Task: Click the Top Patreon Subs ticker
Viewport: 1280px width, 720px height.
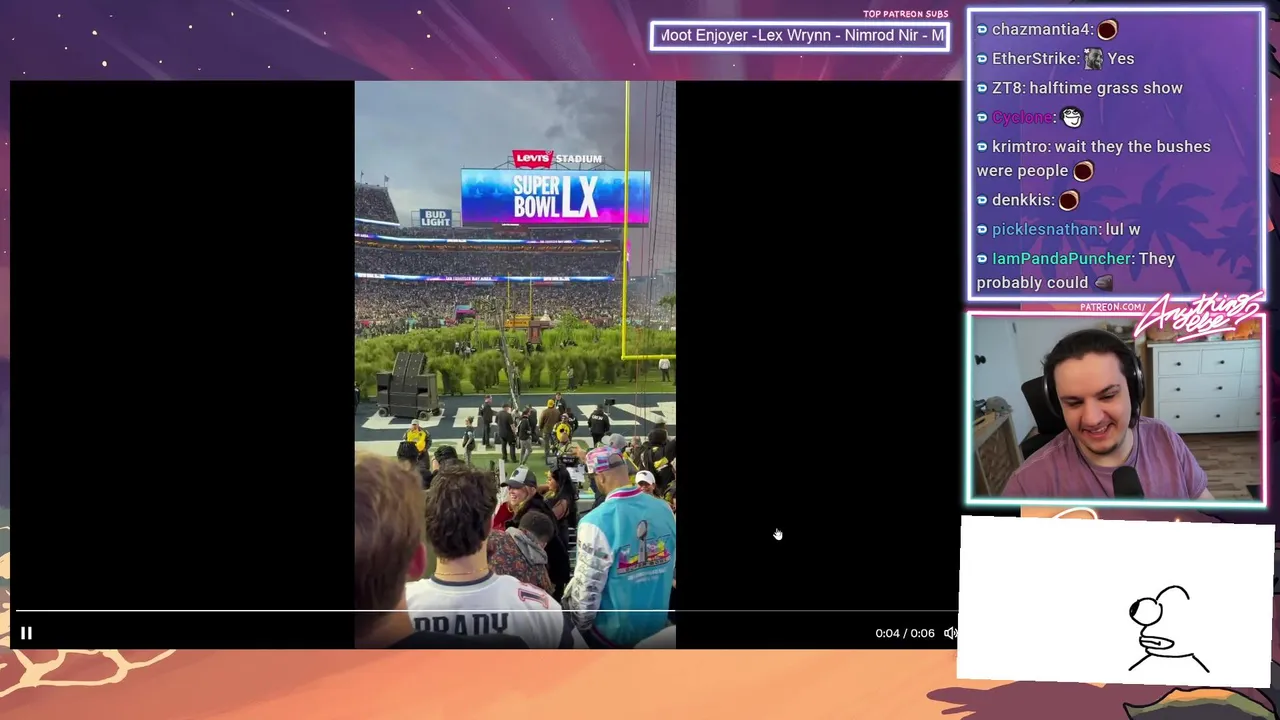Action: click(x=800, y=35)
